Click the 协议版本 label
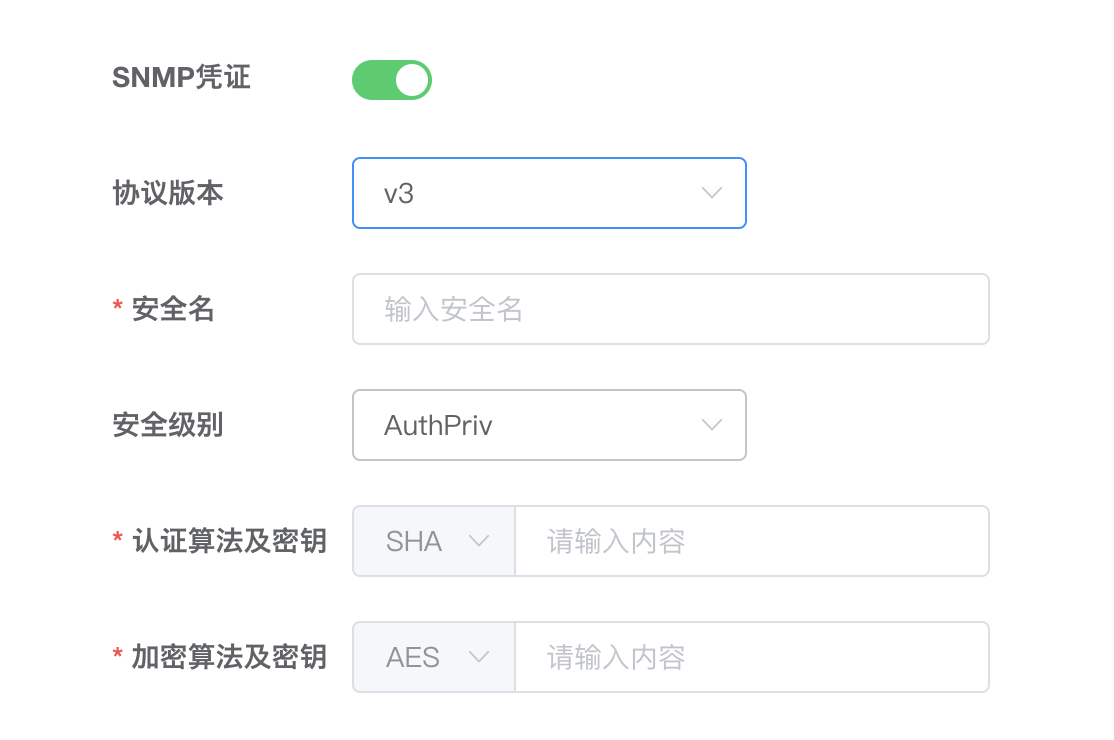 click(168, 193)
